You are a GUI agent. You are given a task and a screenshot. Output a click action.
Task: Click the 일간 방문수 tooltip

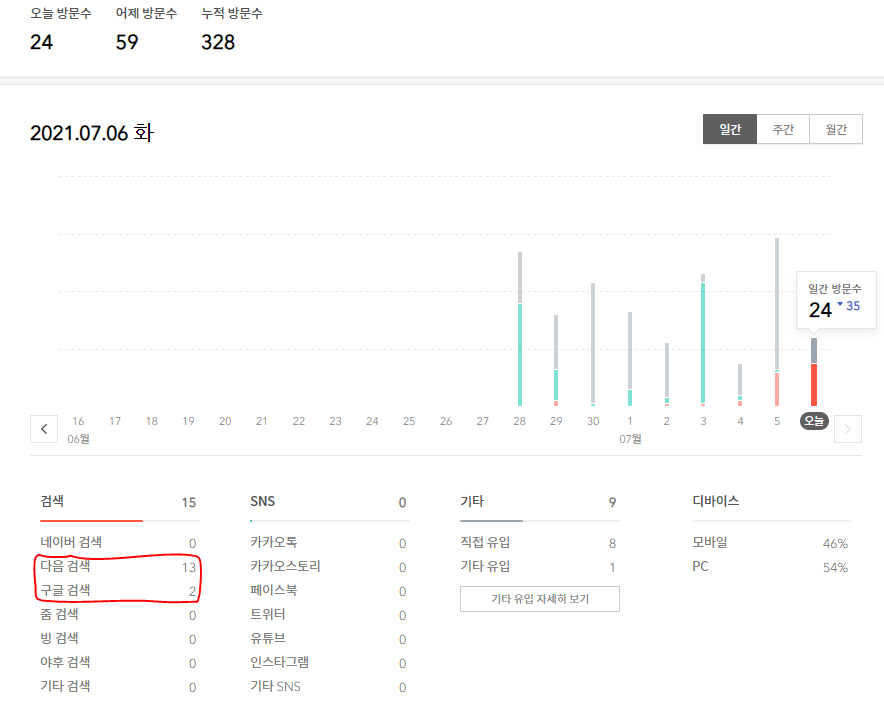coord(836,300)
